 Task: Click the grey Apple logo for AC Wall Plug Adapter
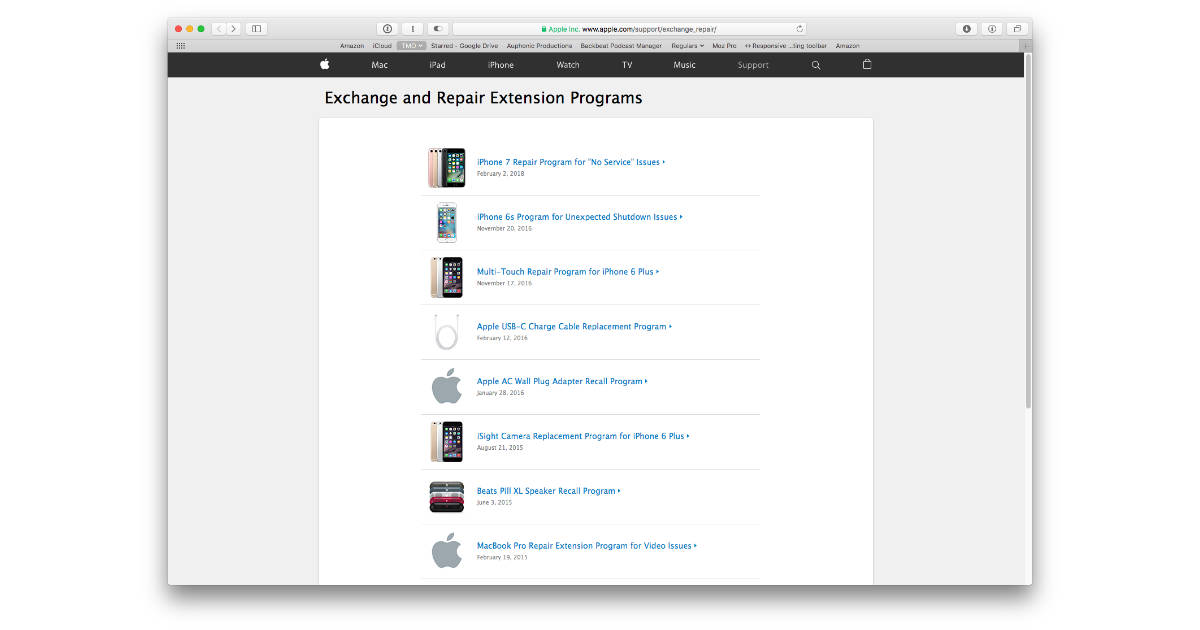pyautogui.click(x=447, y=386)
